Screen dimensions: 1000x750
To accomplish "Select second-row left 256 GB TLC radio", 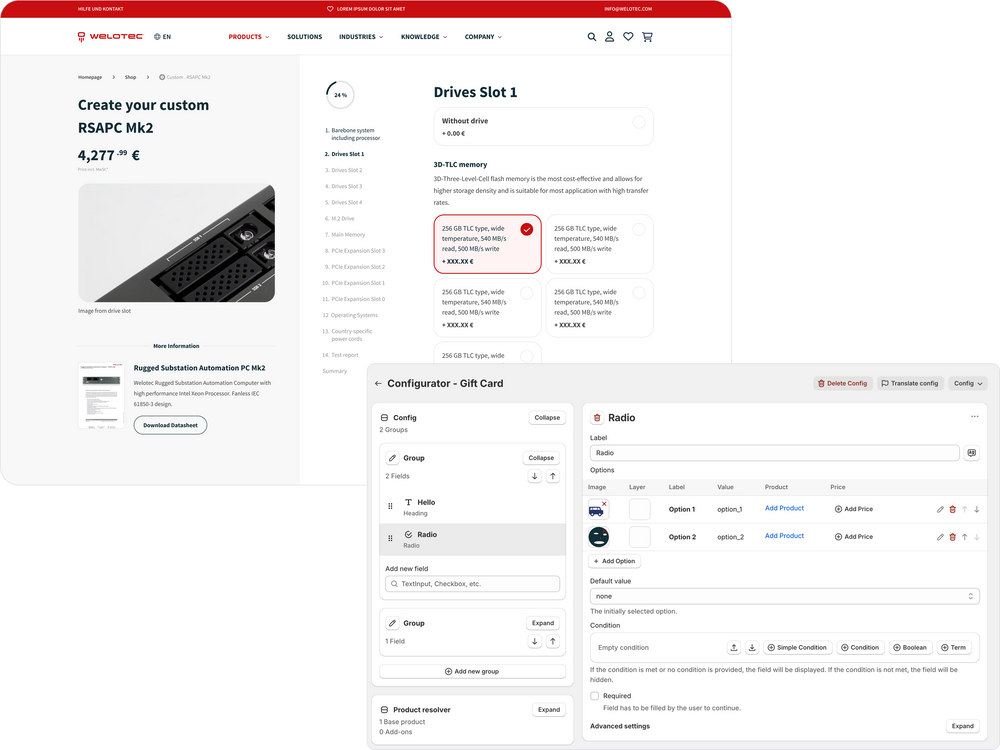I will (527, 293).
